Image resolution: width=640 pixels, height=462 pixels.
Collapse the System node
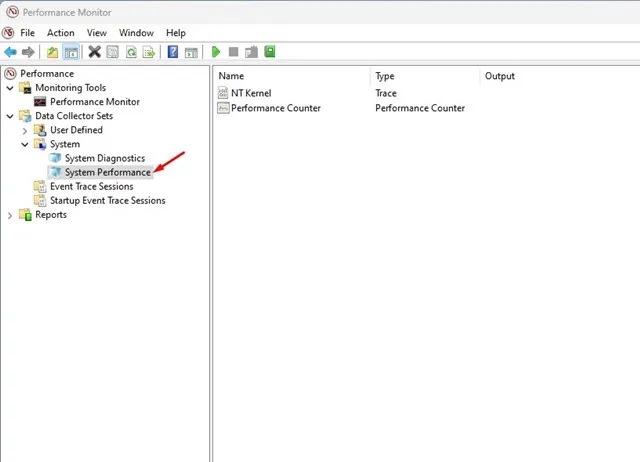(x=25, y=144)
